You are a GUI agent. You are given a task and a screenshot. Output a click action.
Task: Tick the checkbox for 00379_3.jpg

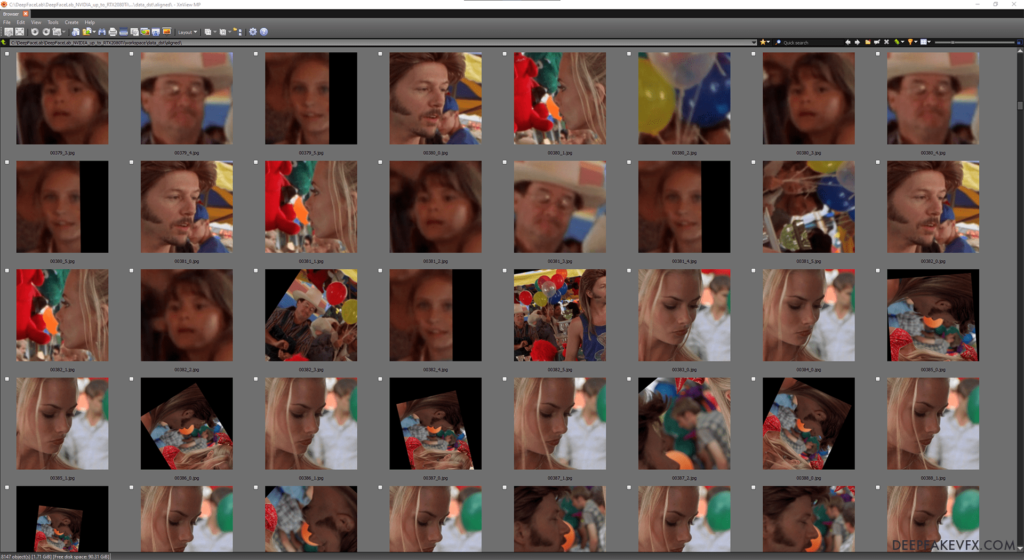(x=7, y=54)
